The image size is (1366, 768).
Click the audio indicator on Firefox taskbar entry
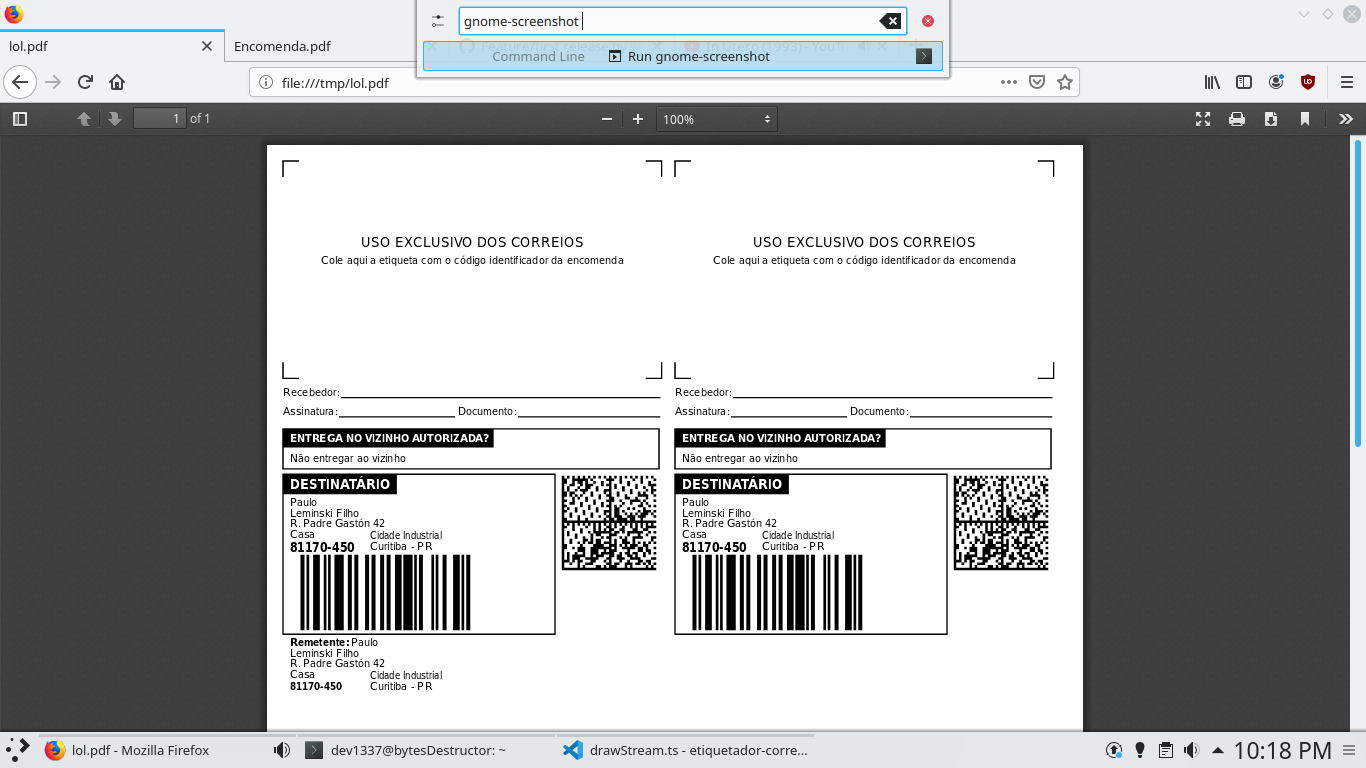point(282,750)
